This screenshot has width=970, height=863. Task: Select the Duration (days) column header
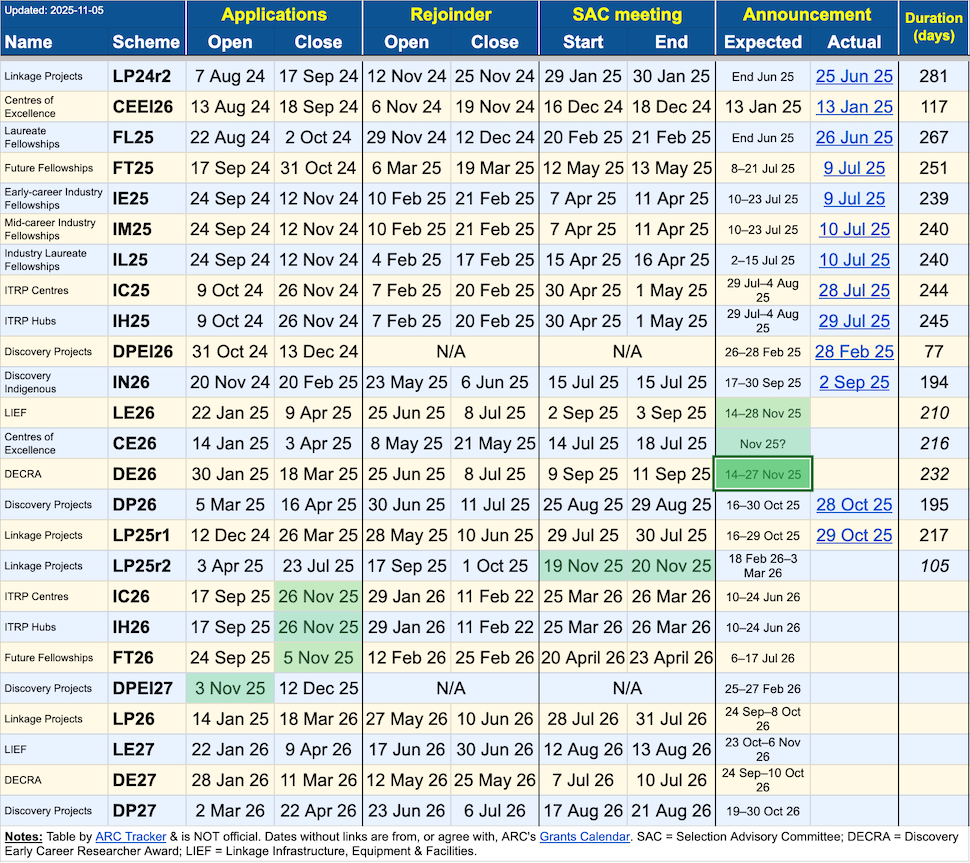coord(933,29)
